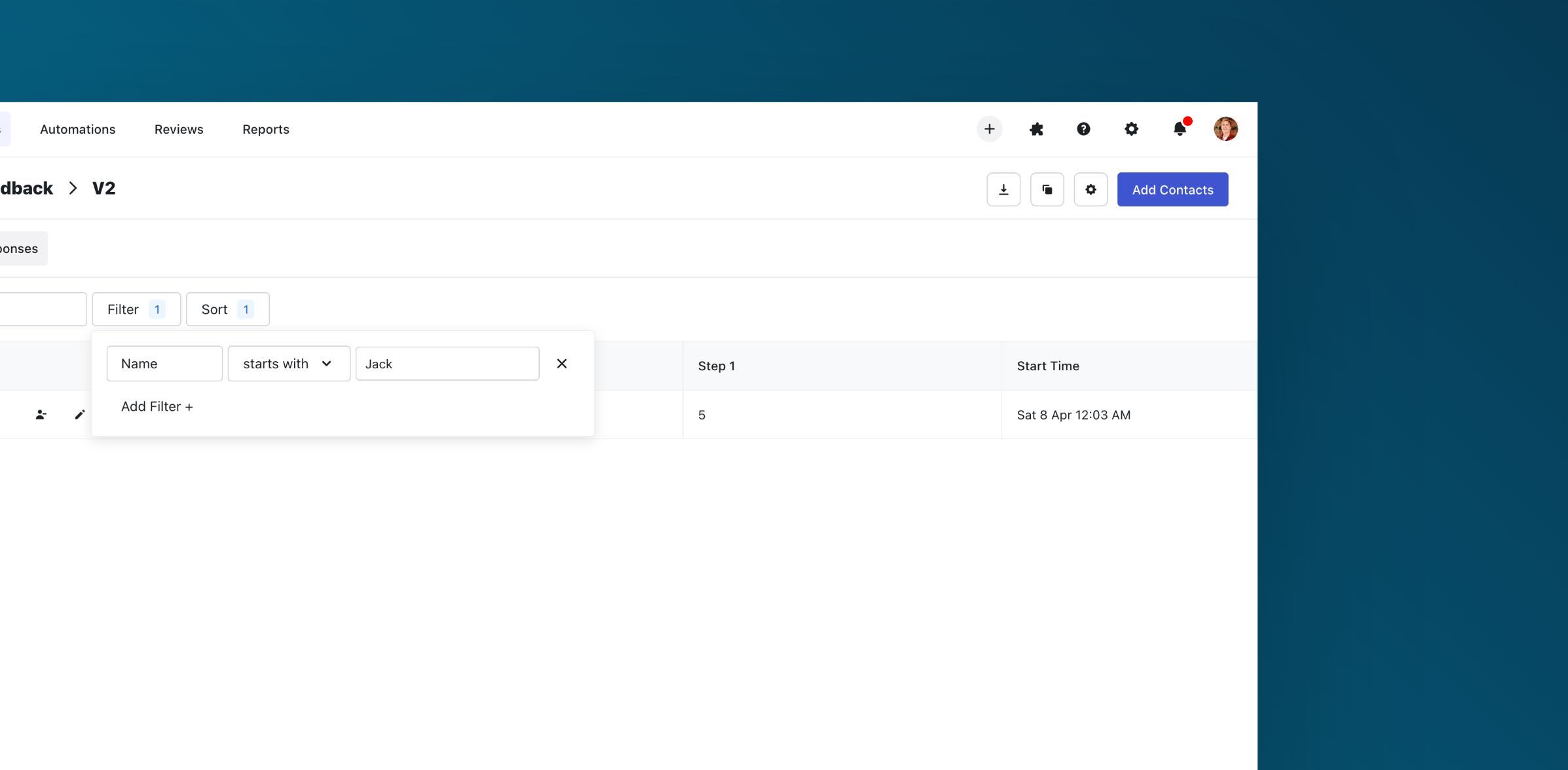Toggle the Filter panel button
This screenshot has height=770, width=1568.
[136, 309]
